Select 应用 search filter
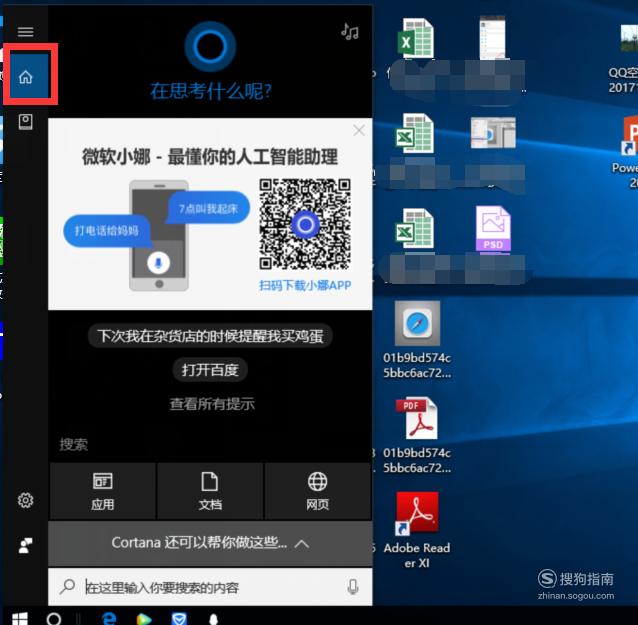The width and height of the screenshot is (638, 625). pos(103,491)
